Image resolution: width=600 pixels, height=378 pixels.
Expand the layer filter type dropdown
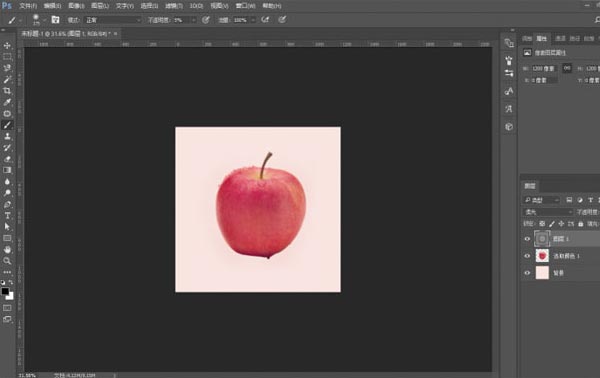541,200
